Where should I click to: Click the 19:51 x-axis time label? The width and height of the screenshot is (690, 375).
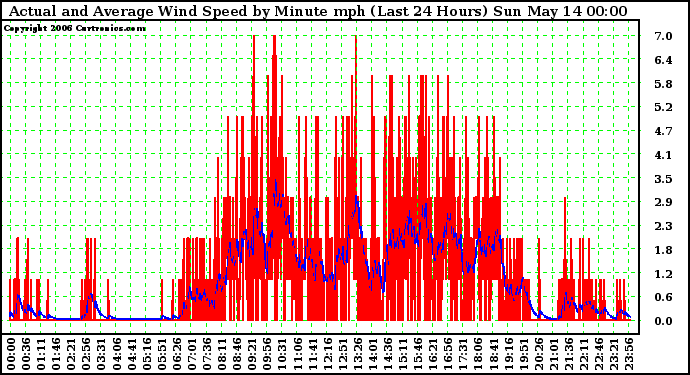pyautogui.click(x=523, y=354)
